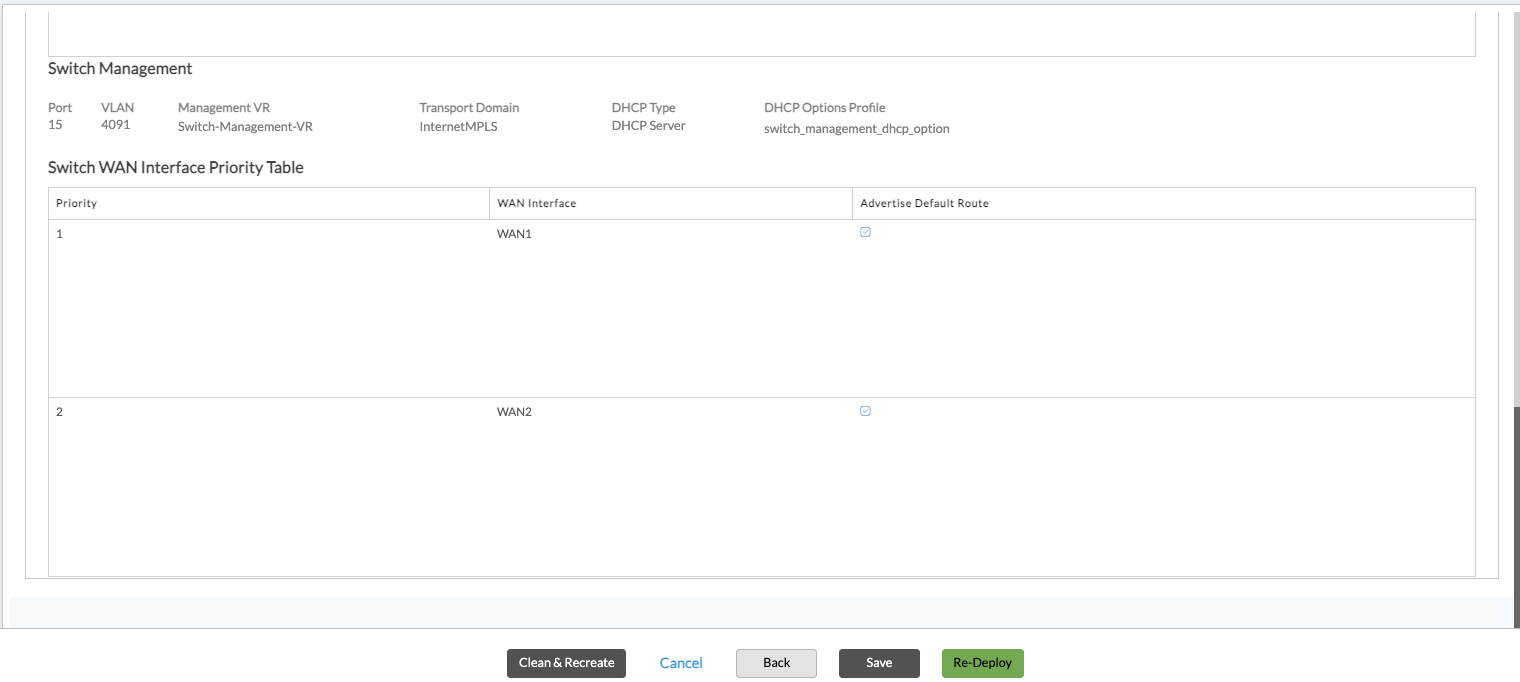Viewport: 1520px width, 682px height.
Task: Click the InternetMPLS transport domain value
Action: [458, 126]
